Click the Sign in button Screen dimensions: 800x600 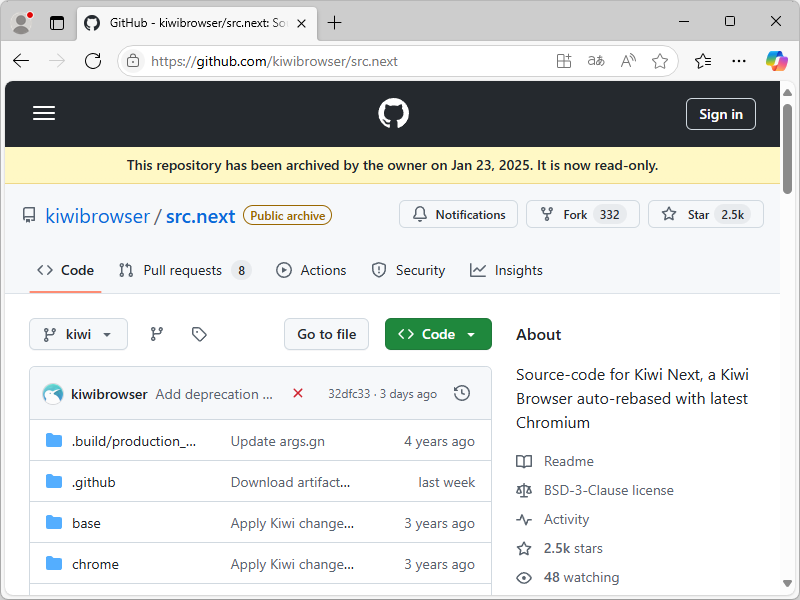[x=720, y=113]
